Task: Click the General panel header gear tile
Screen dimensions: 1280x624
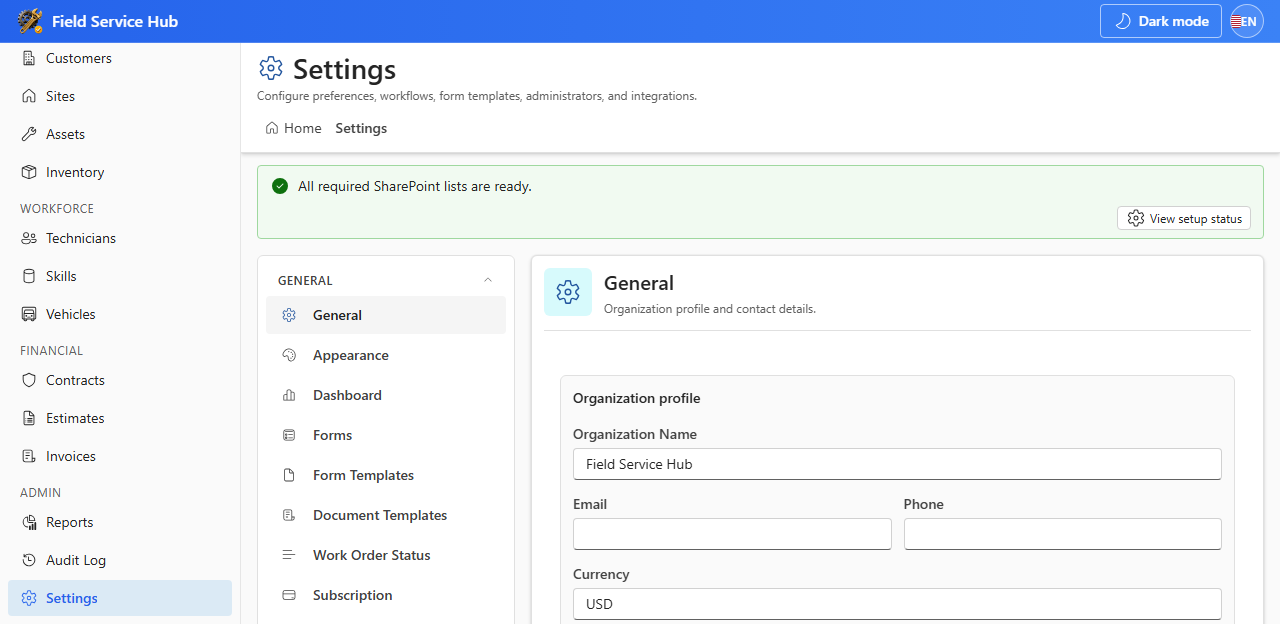Action: point(568,292)
